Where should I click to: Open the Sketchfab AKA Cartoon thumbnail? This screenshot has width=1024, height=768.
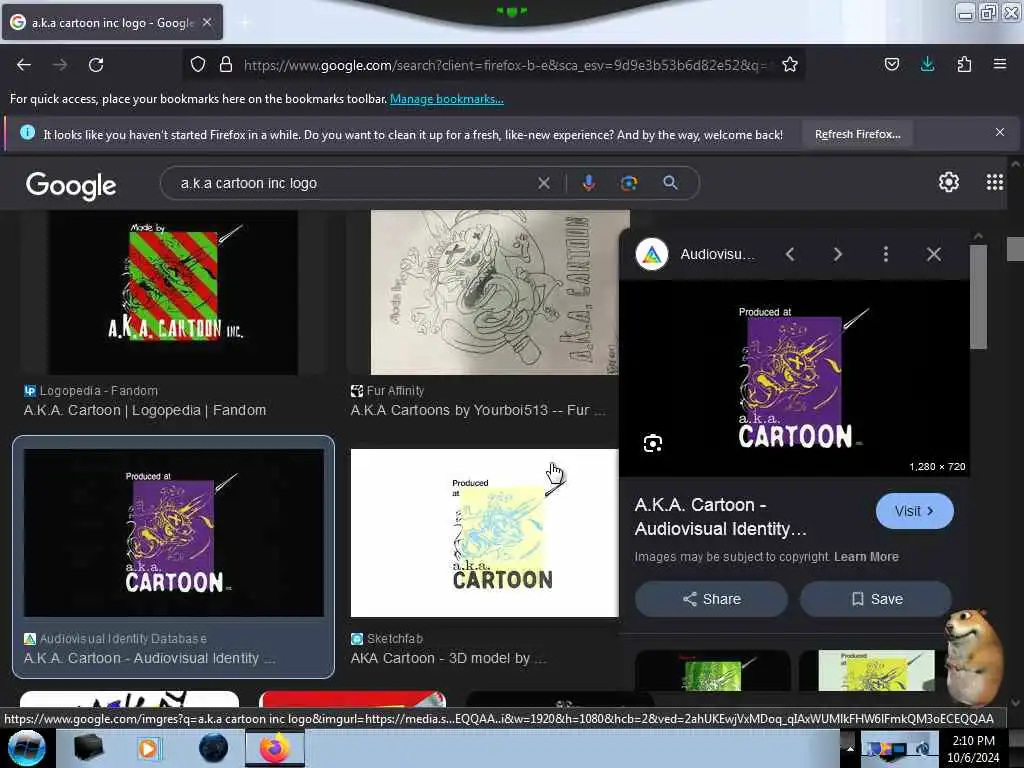pyautogui.click(x=484, y=533)
